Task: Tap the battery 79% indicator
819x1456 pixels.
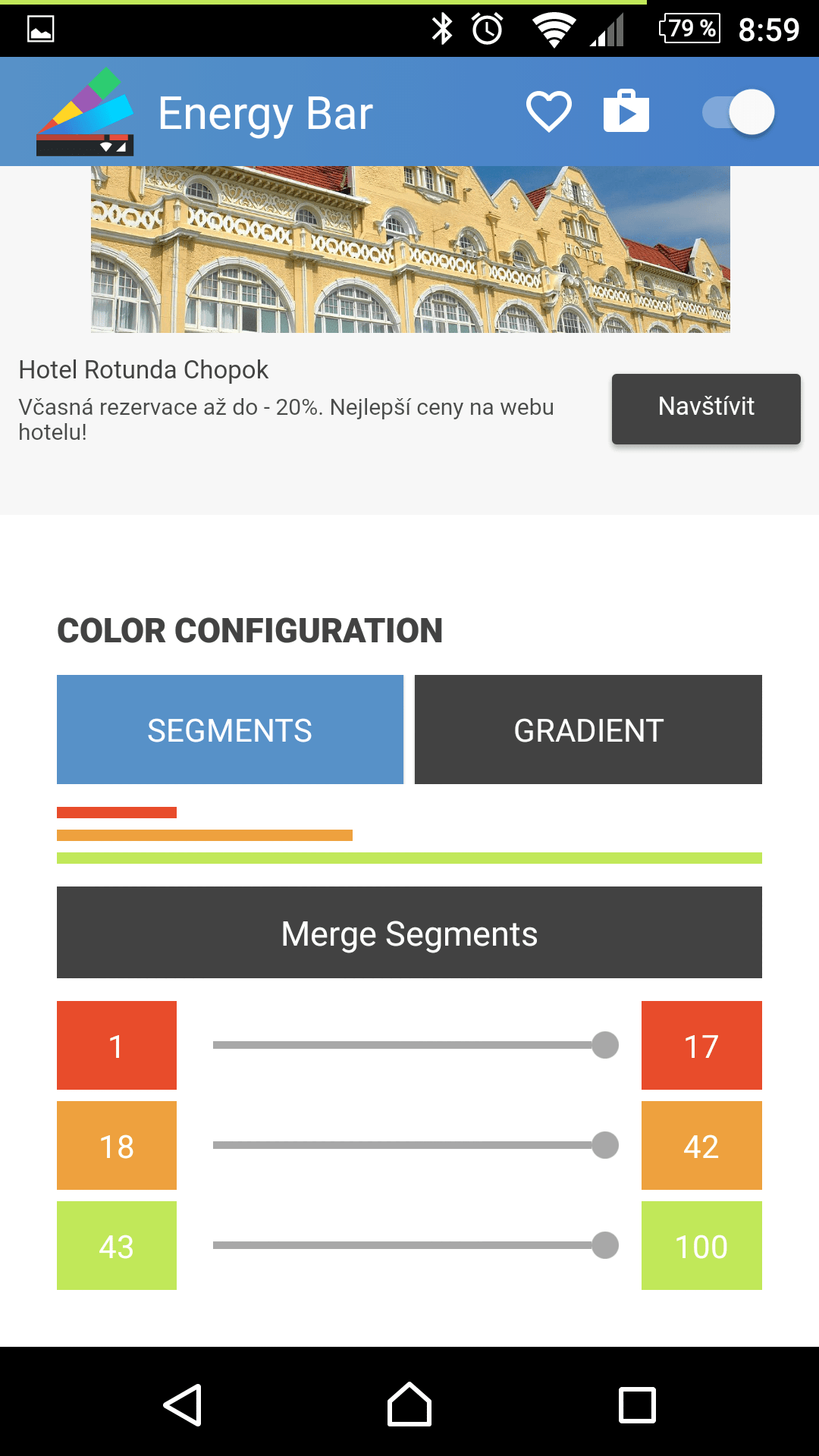Action: (689, 29)
